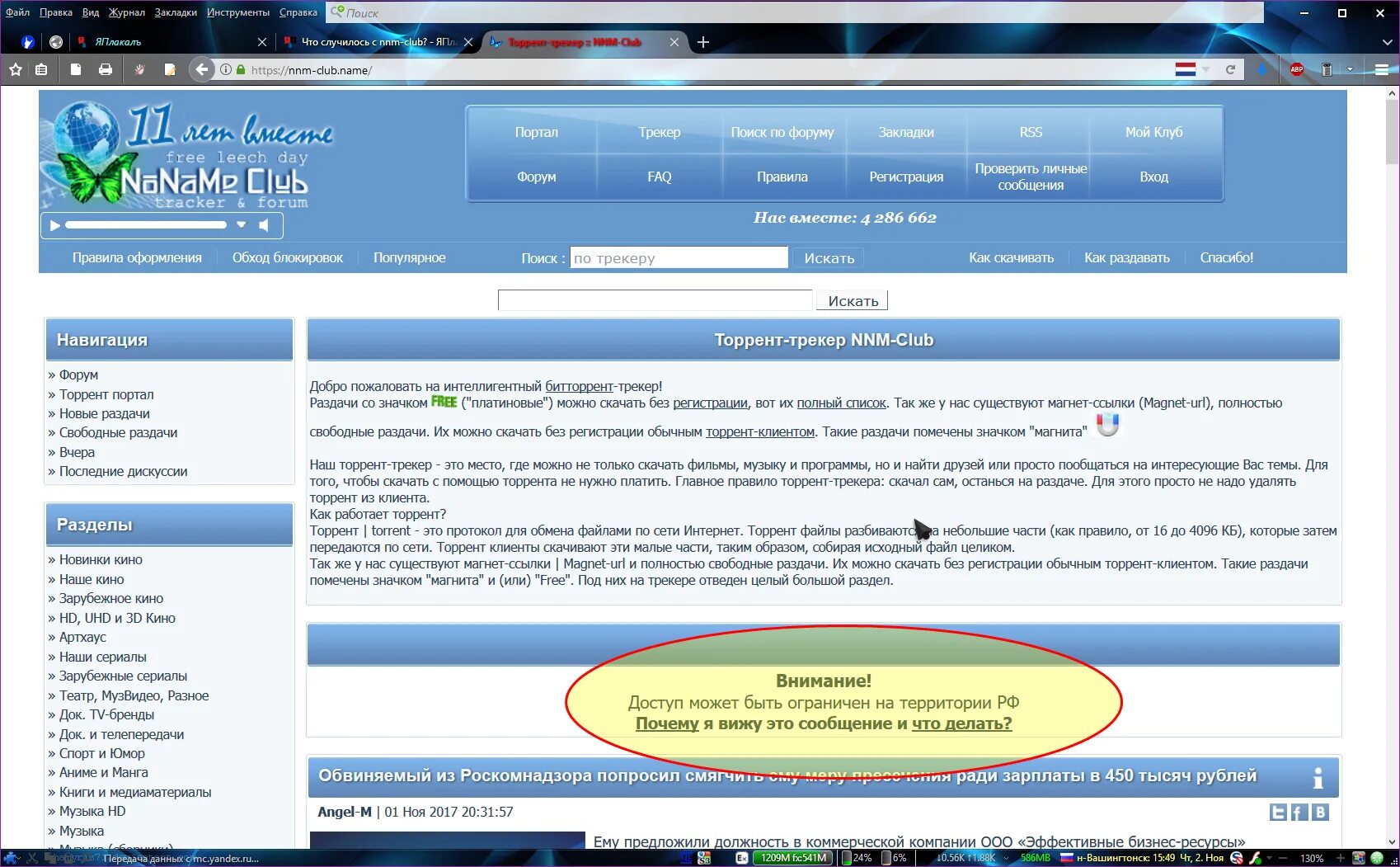Click the Netherlands flag icon in address bar
Screen dimensions: 1400x867
click(x=1185, y=70)
